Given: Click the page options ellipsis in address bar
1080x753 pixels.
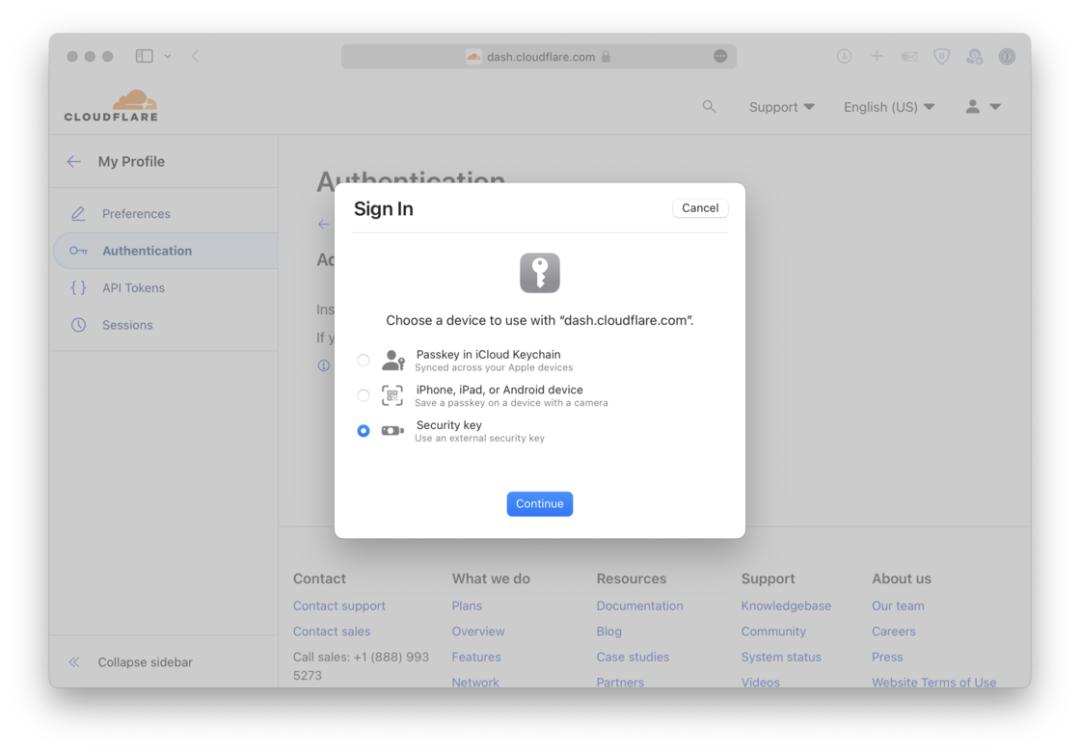Looking at the screenshot, I should 717,55.
